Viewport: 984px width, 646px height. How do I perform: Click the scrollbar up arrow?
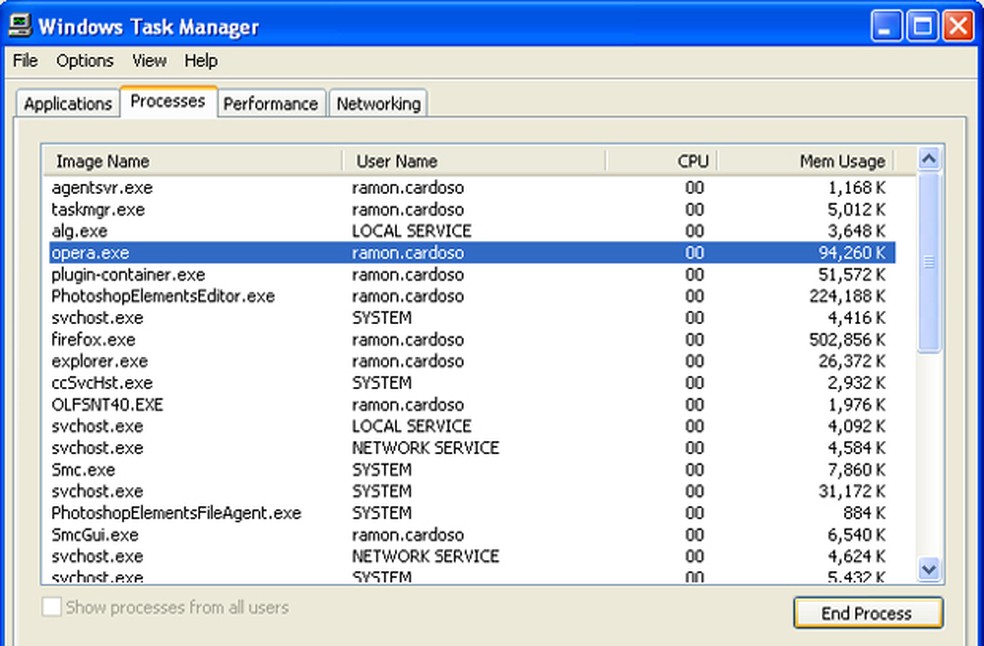pos(929,160)
